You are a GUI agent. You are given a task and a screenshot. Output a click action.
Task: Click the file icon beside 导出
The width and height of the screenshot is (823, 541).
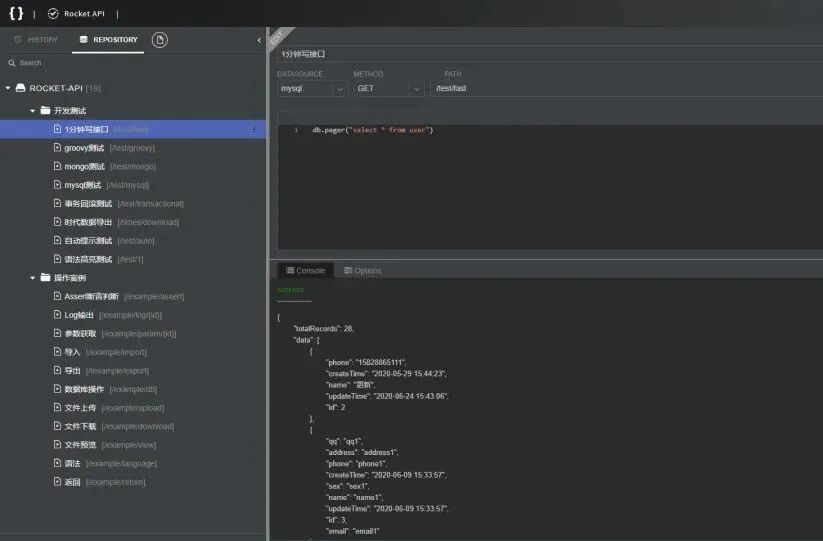57,370
